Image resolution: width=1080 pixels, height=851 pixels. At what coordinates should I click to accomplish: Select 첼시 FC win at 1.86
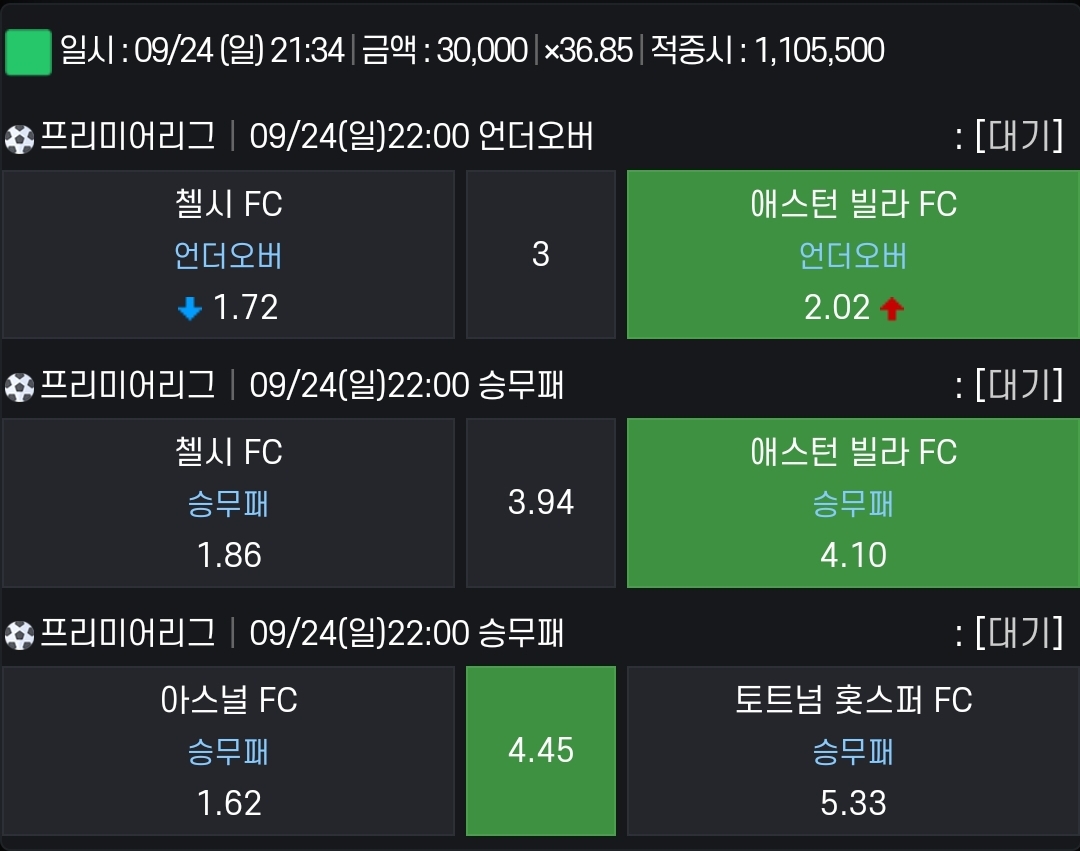229,503
